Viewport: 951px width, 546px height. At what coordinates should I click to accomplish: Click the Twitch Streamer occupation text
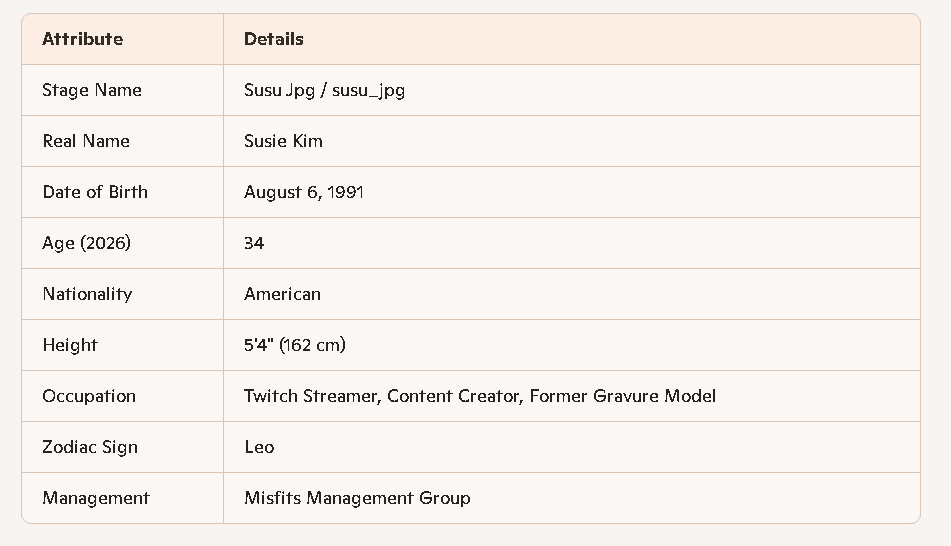click(x=311, y=396)
